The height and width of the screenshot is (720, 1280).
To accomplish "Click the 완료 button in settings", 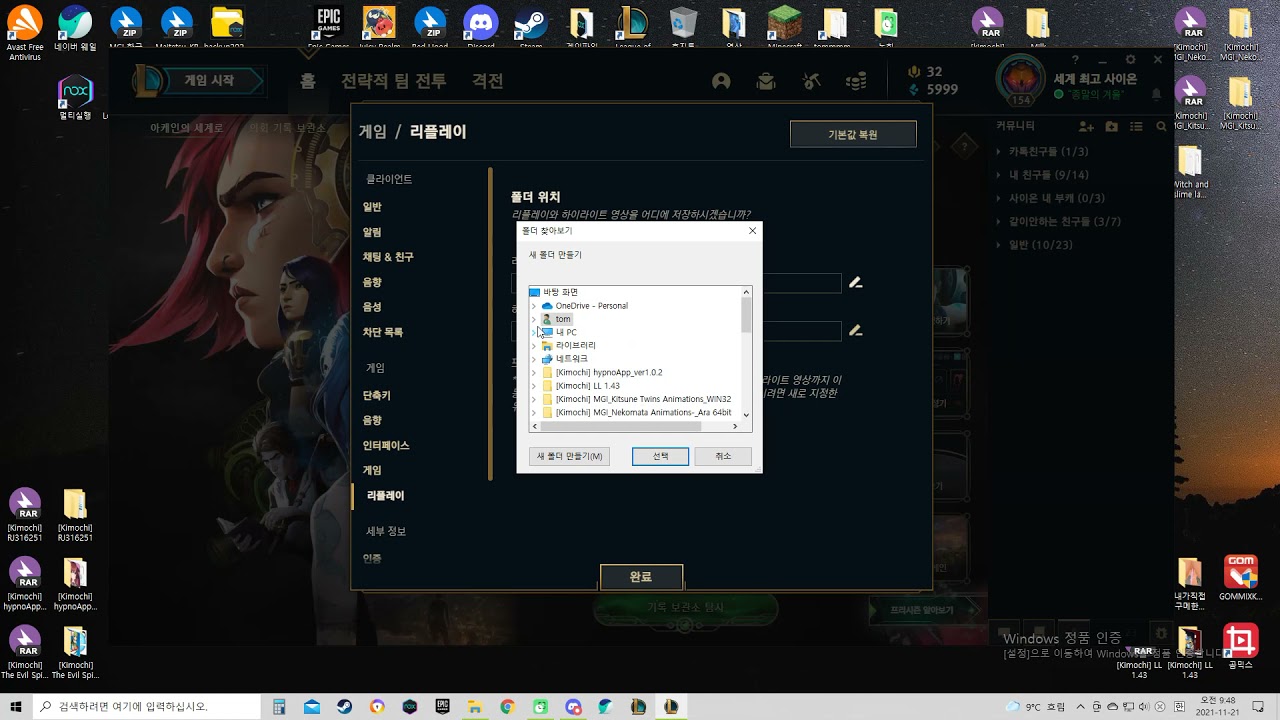I will coord(641,577).
